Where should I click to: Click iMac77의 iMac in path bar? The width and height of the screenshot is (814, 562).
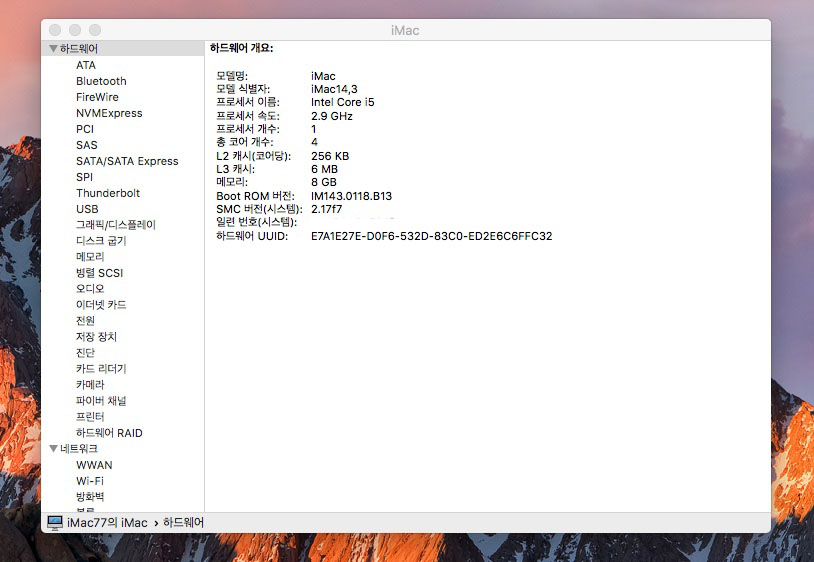click(x=107, y=523)
